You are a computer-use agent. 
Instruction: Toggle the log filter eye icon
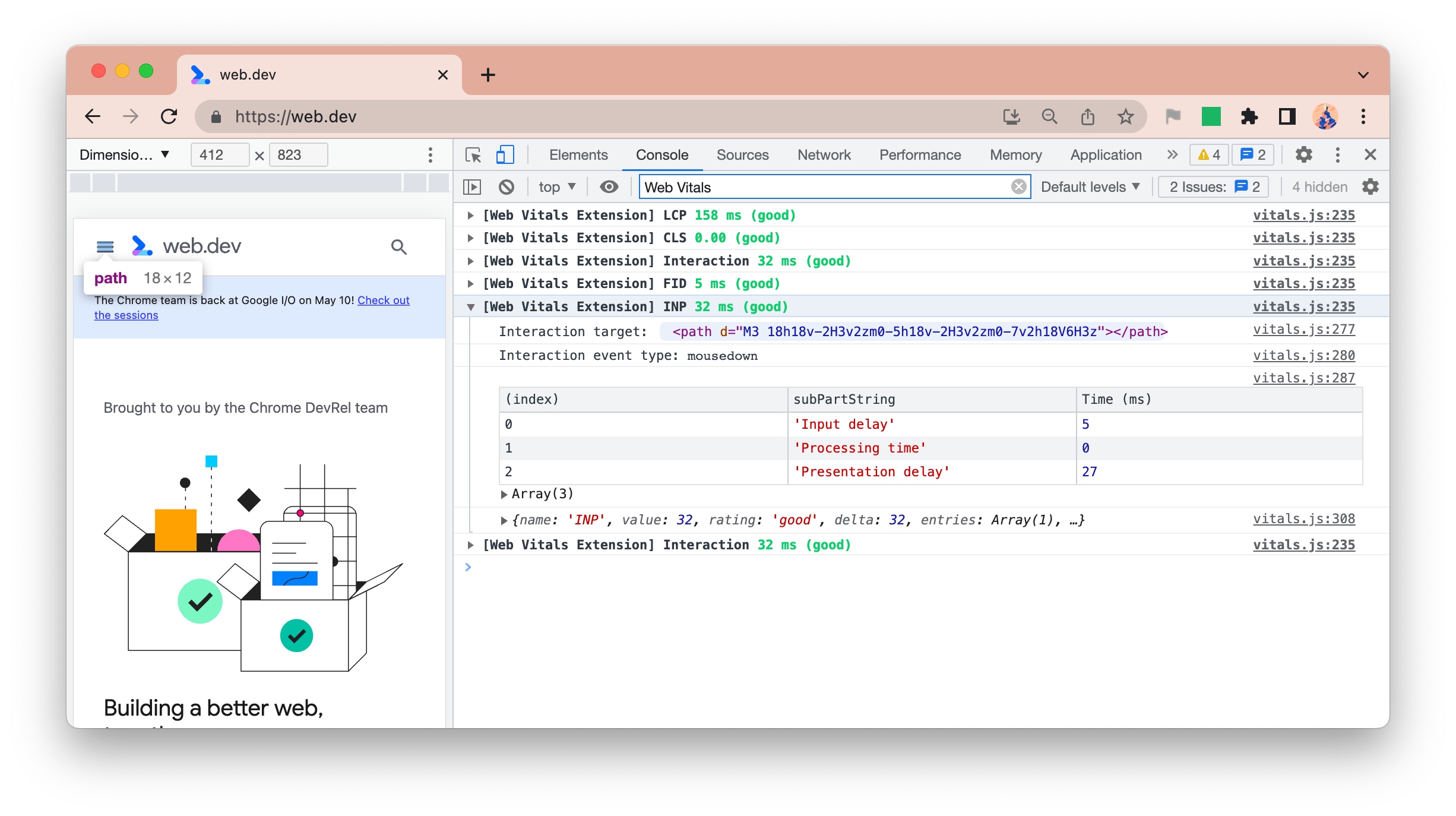click(x=608, y=186)
